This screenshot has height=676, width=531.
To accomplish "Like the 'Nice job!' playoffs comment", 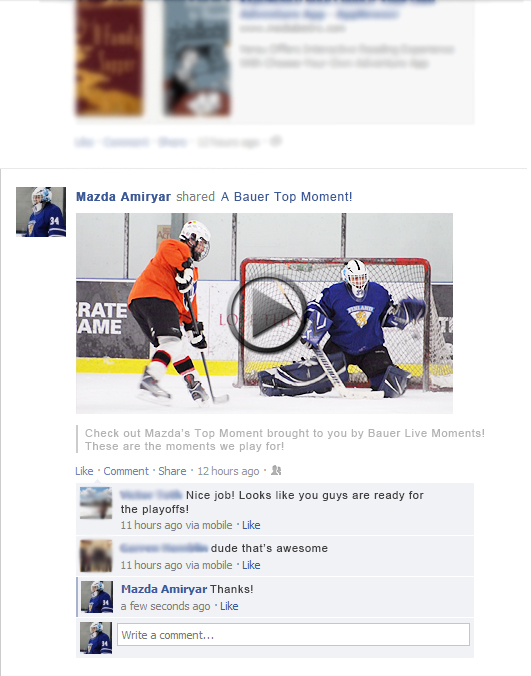I will [251, 525].
